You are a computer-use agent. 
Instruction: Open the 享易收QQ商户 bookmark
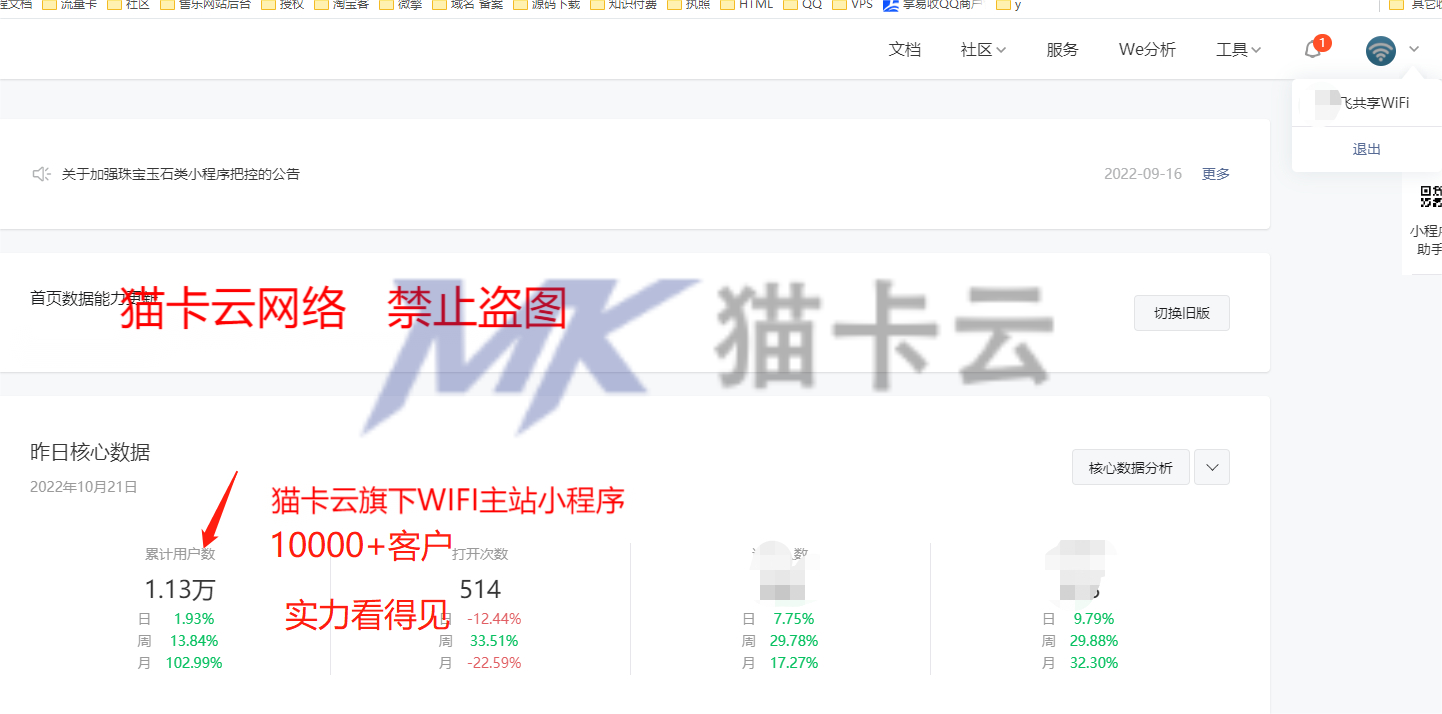(x=933, y=5)
